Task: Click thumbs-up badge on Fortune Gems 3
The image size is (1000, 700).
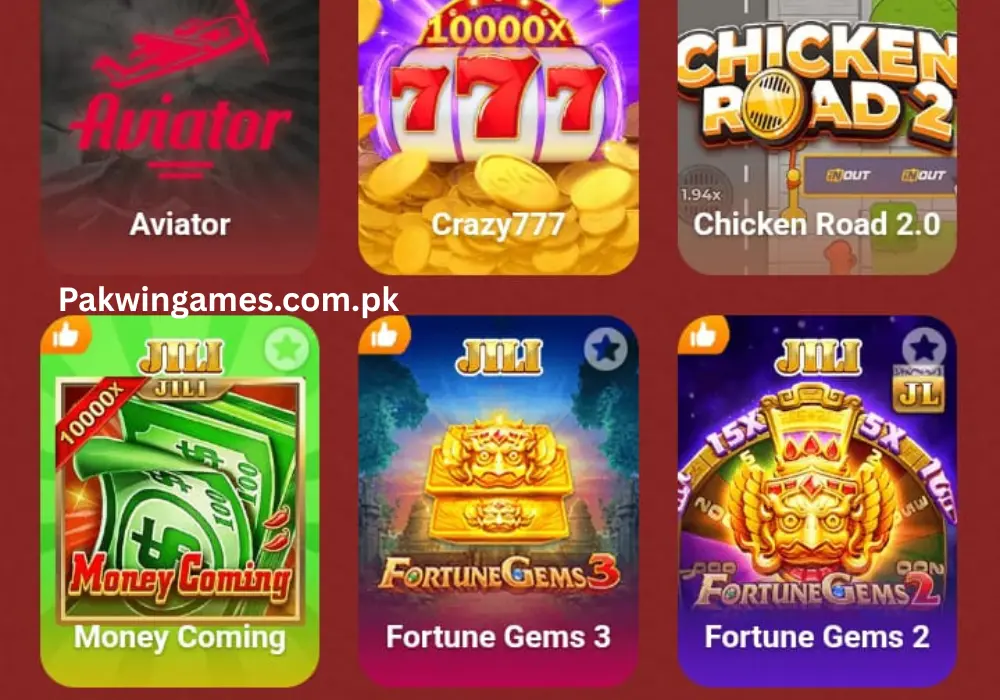Action: click(x=383, y=335)
